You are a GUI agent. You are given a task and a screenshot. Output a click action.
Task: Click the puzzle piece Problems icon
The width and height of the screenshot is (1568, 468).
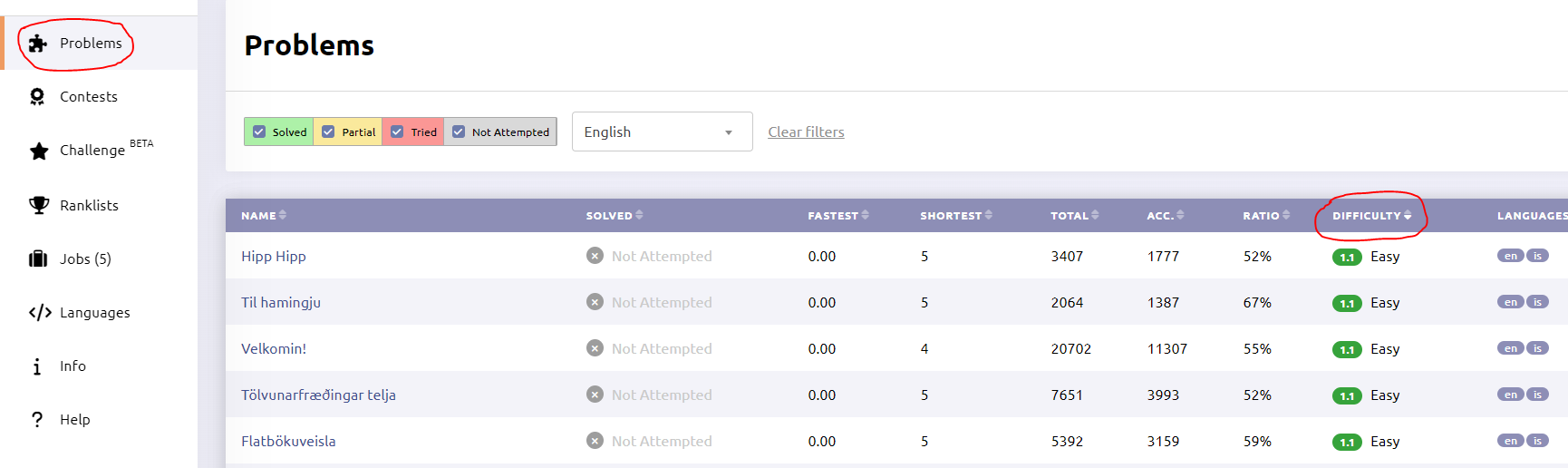click(x=37, y=44)
